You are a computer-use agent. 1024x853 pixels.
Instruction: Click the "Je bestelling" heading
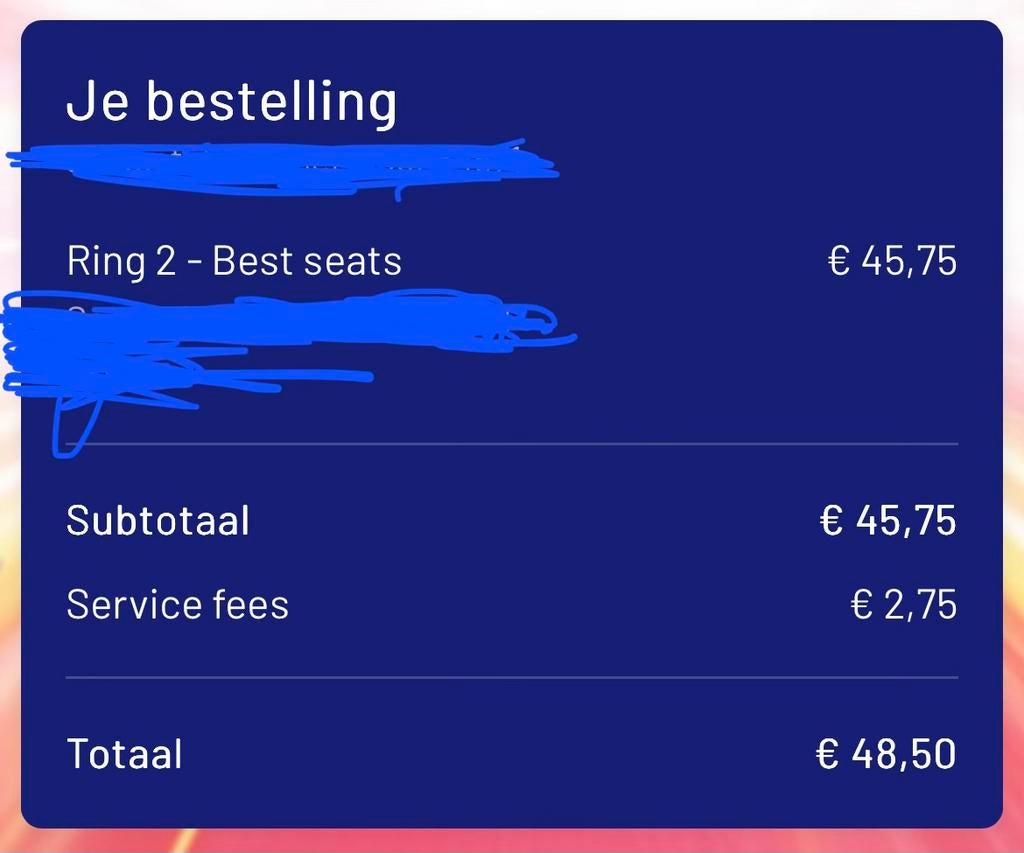click(231, 103)
